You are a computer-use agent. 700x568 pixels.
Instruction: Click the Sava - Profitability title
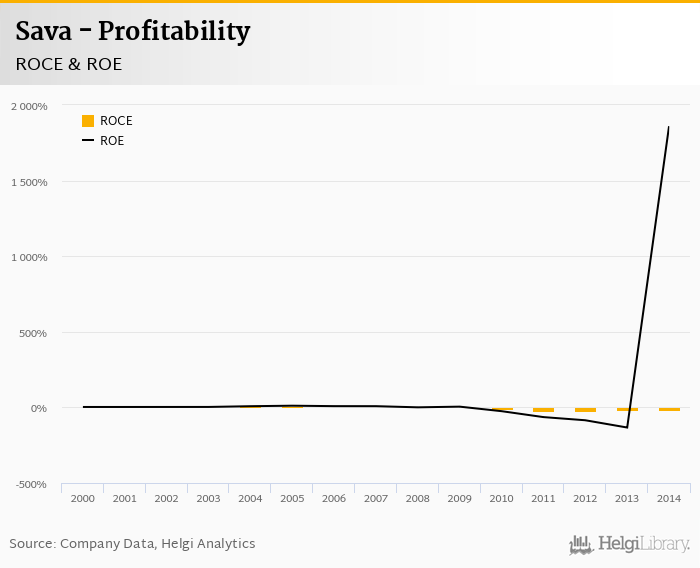pyautogui.click(x=132, y=32)
